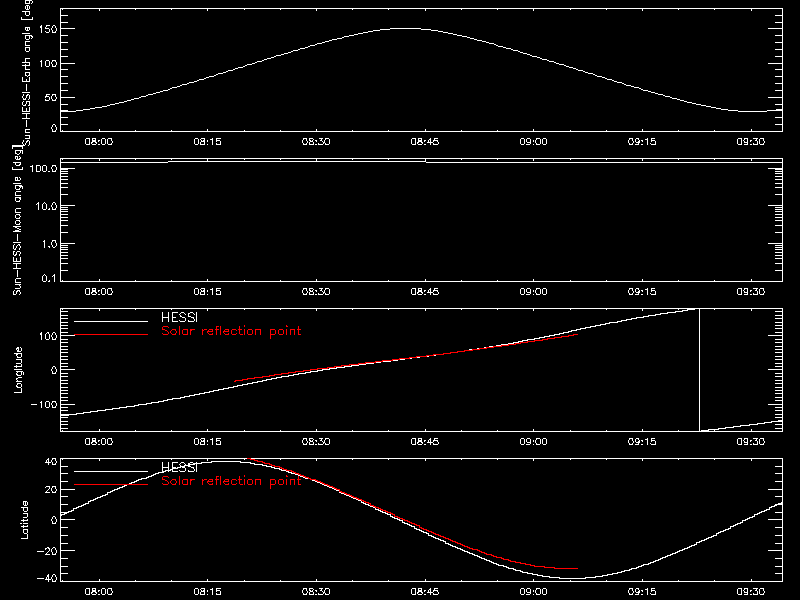
Task: Click 08:45 time label under Moon angle plot
Action: [x=424, y=292]
